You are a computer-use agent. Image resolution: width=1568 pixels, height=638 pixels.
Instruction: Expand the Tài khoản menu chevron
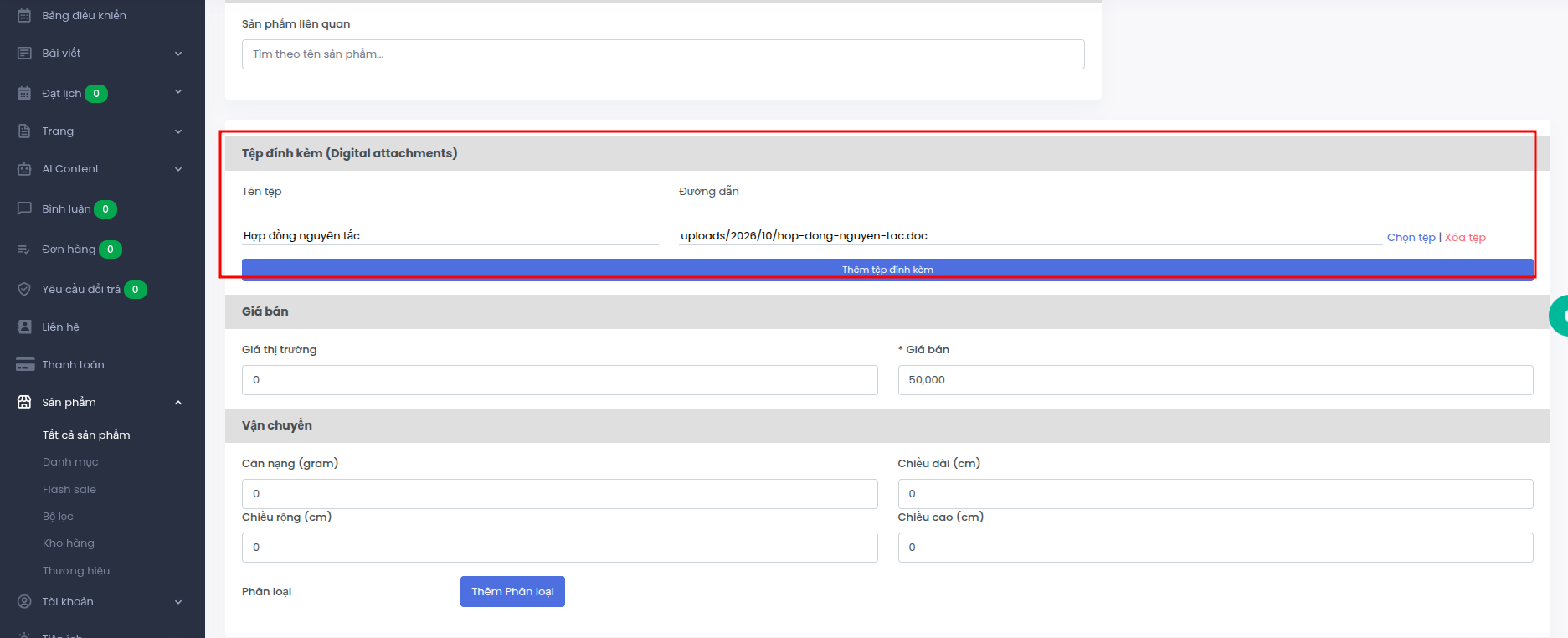178,602
